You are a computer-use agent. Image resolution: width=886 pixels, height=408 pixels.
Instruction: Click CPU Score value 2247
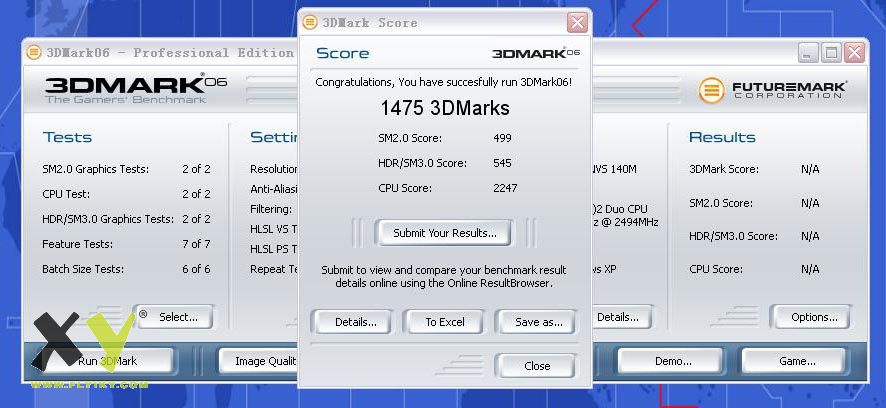pos(505,188)
